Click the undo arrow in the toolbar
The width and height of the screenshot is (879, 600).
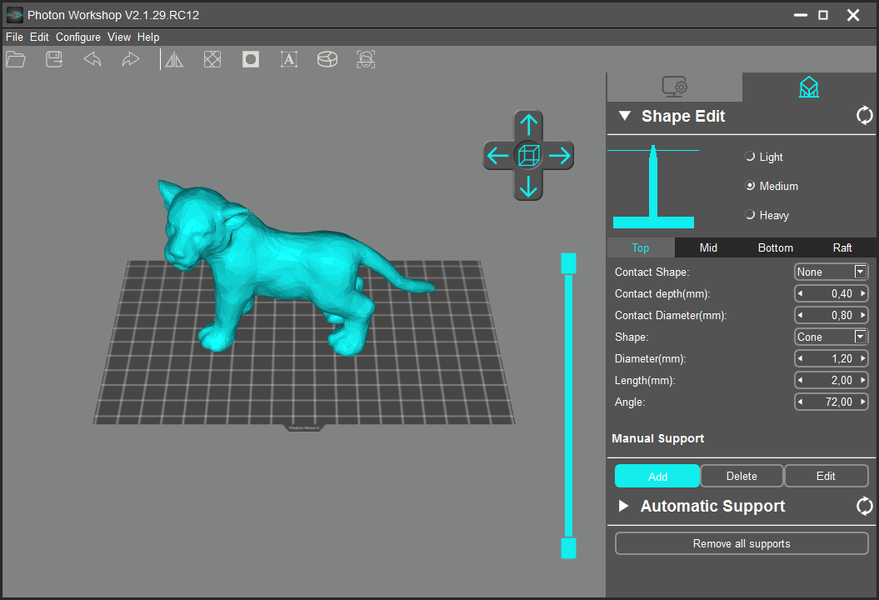pos(92,60)
